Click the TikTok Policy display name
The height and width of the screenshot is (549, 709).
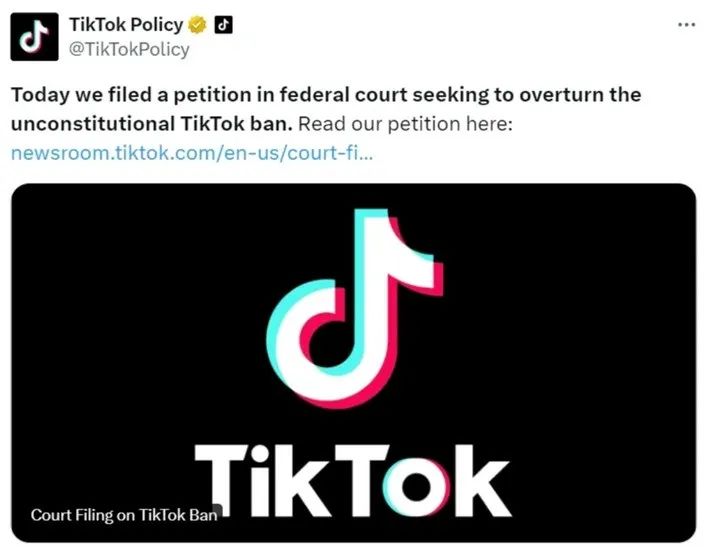(126, 24)
